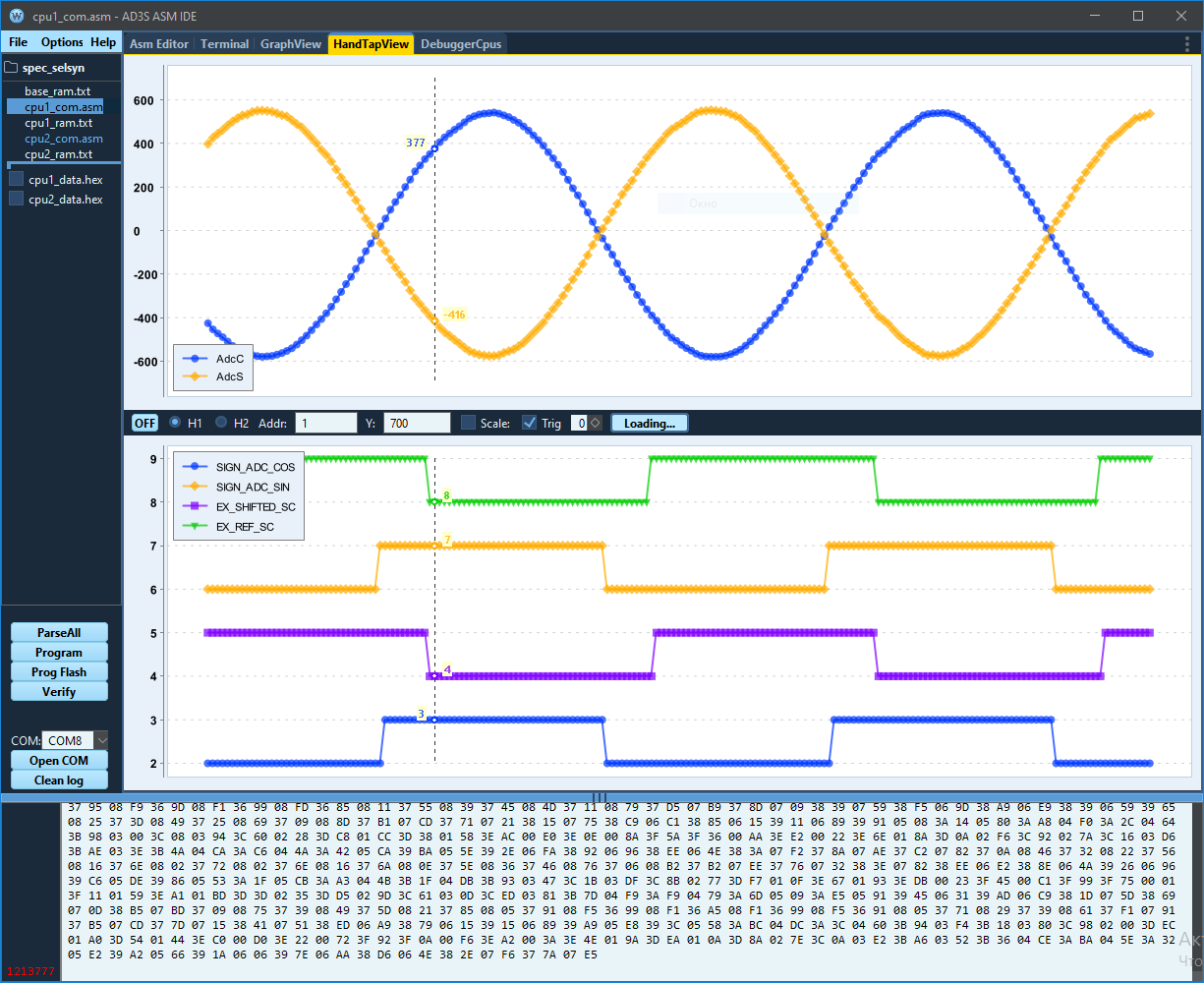Switch to the Asm Editor tab
The height and width of the screenshot is (983, 1204).
click(x=159, y=44)
